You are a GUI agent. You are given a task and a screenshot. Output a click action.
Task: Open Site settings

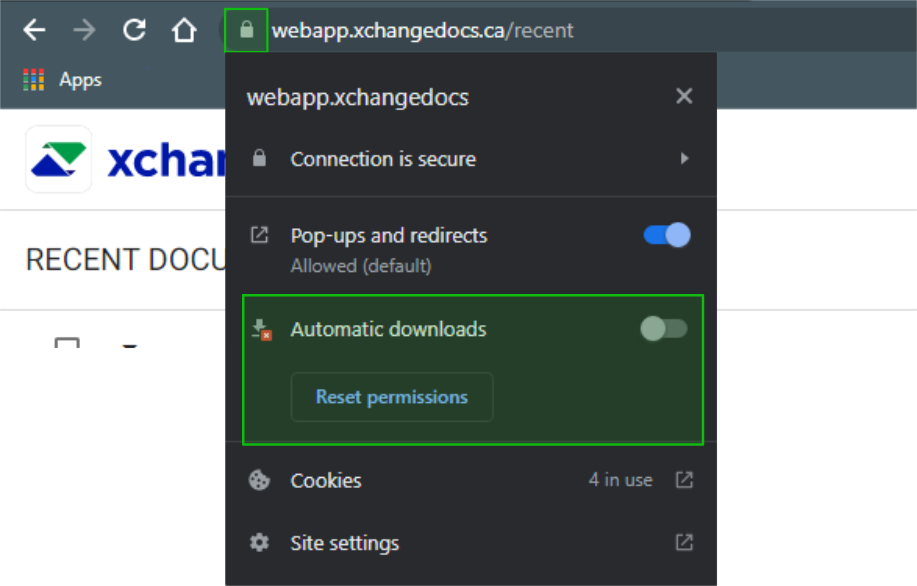click(x=471, y=543)
